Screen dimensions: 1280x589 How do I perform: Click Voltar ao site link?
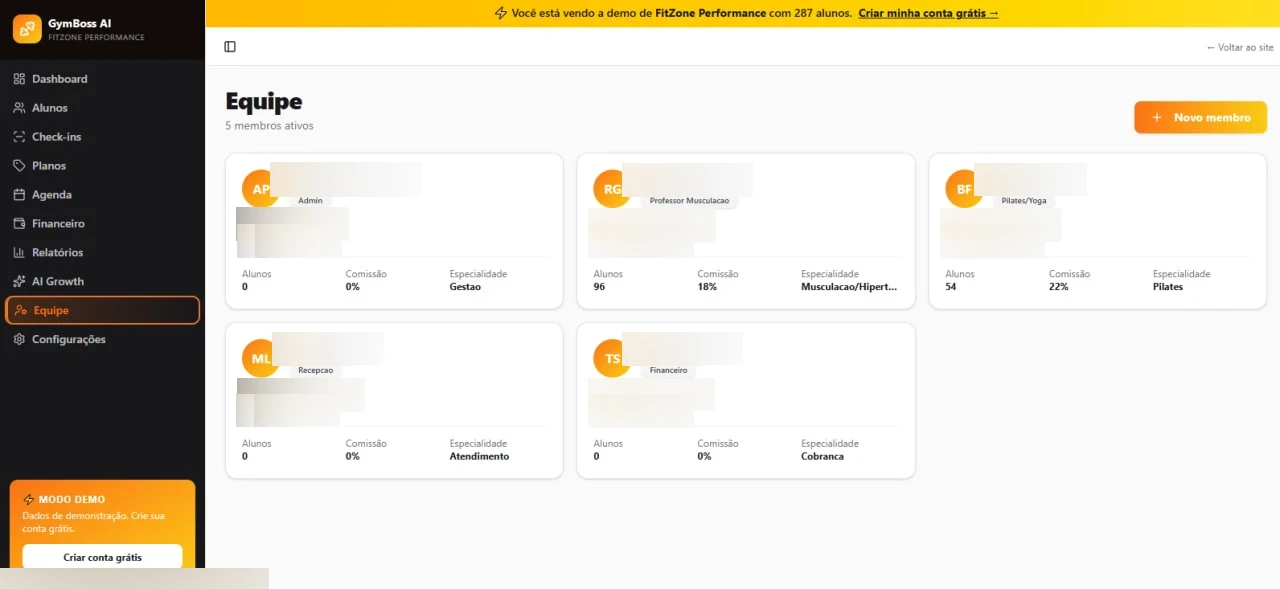coord(1240,47)
